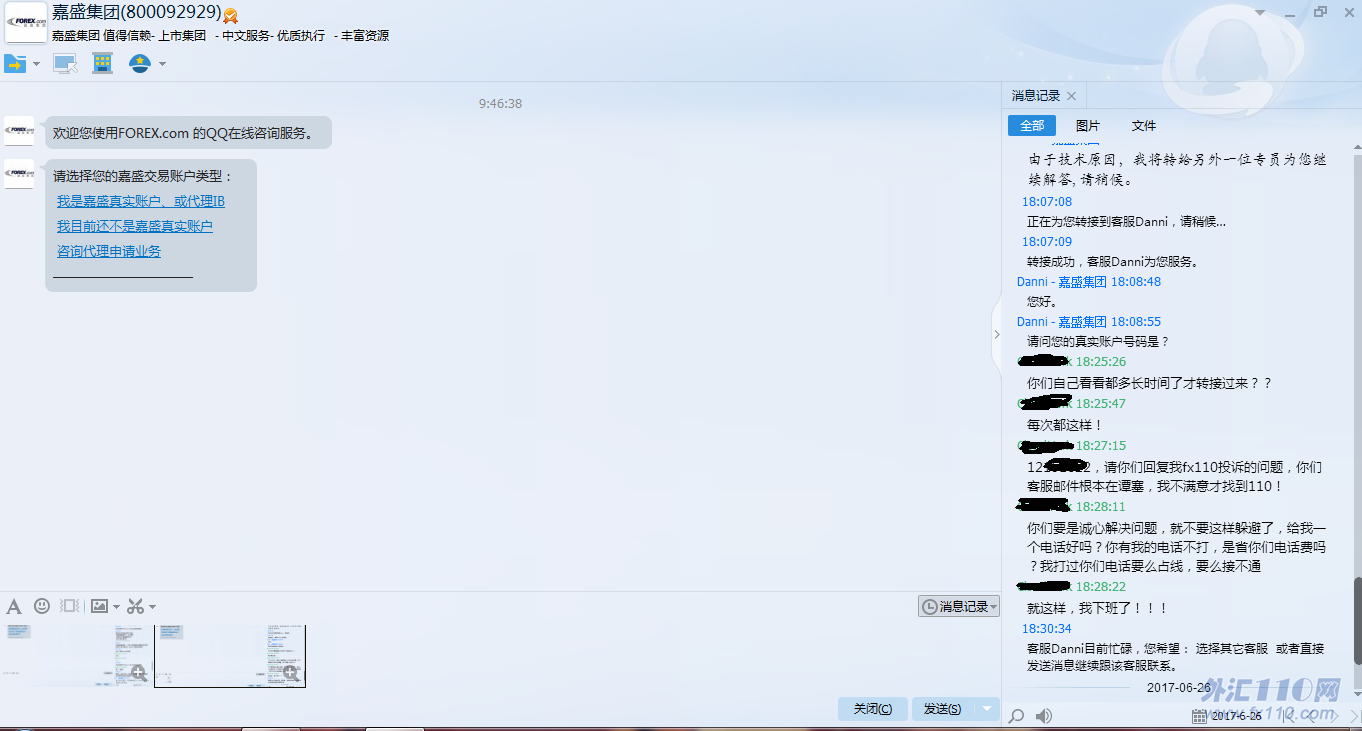This screenshot has width=1362, height=731.
Task: Expand the police cap icon dropdown arrow
Action: click(x=162, y=64)
